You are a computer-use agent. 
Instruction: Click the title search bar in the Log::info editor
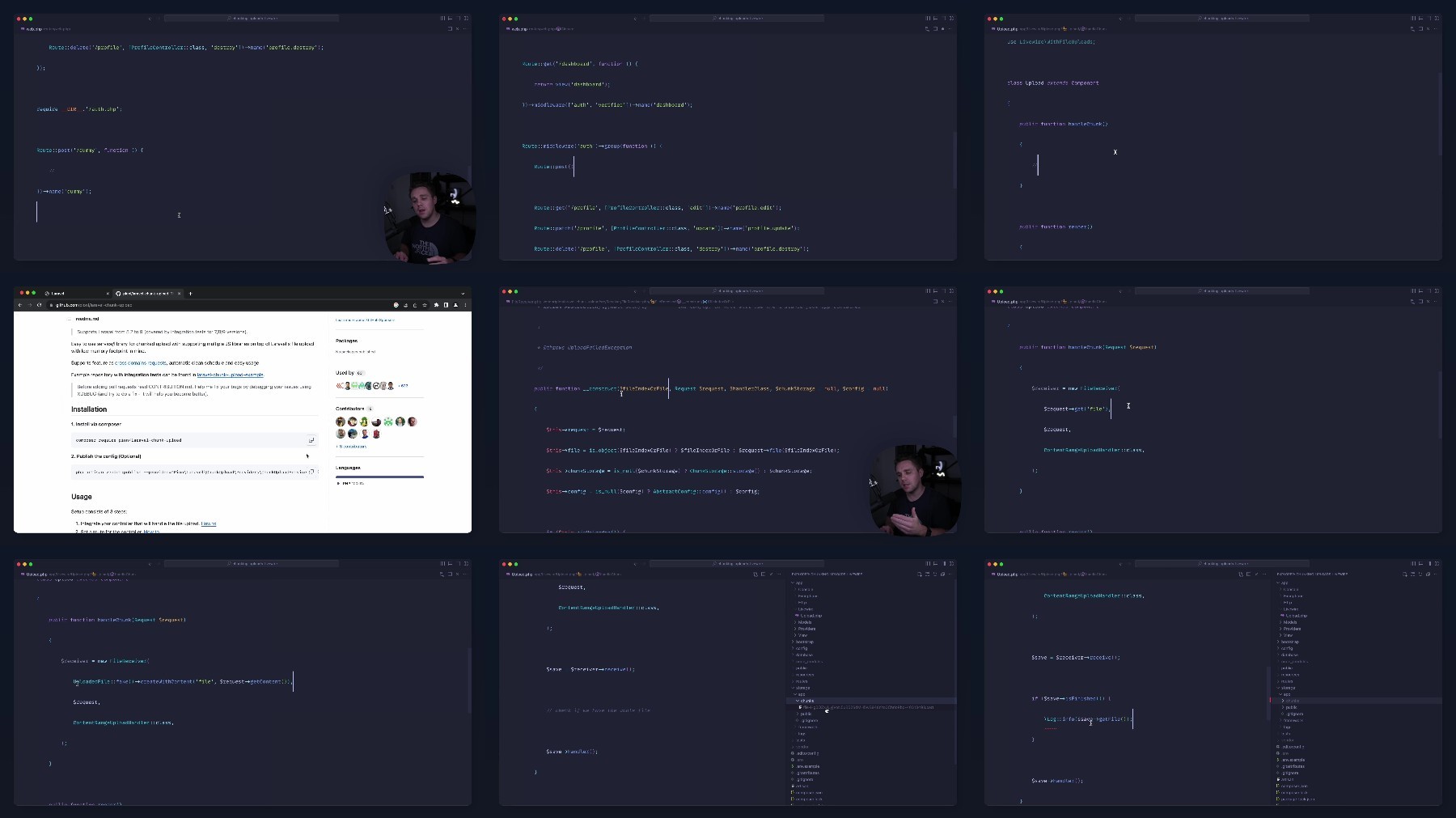coord(1222,563)
